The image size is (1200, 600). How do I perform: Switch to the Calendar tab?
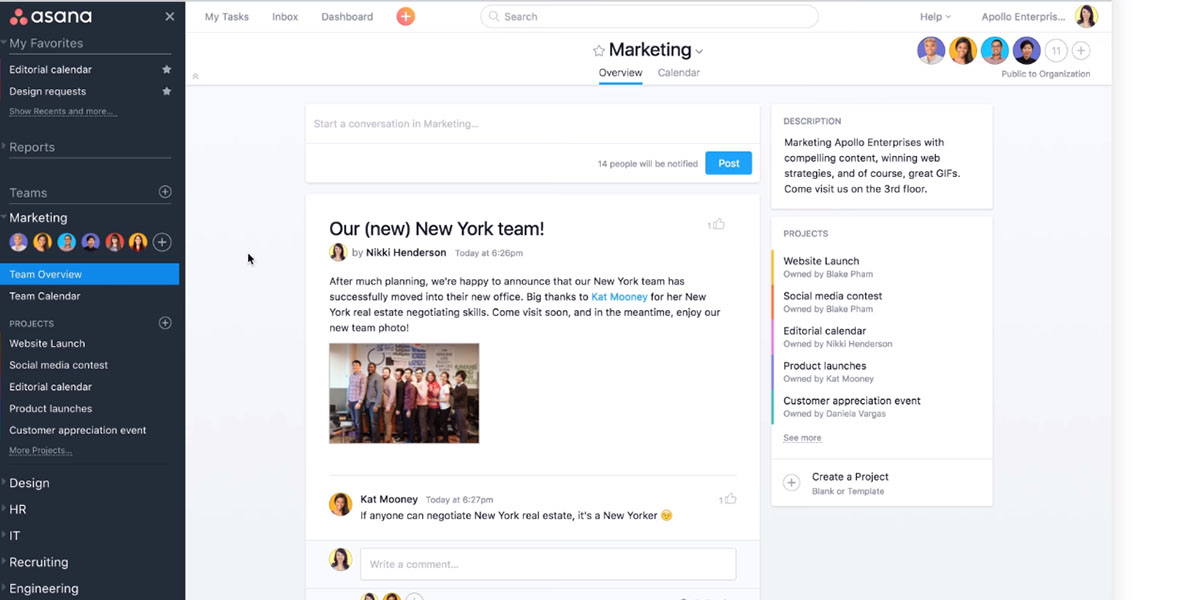(x=679, y=72)
